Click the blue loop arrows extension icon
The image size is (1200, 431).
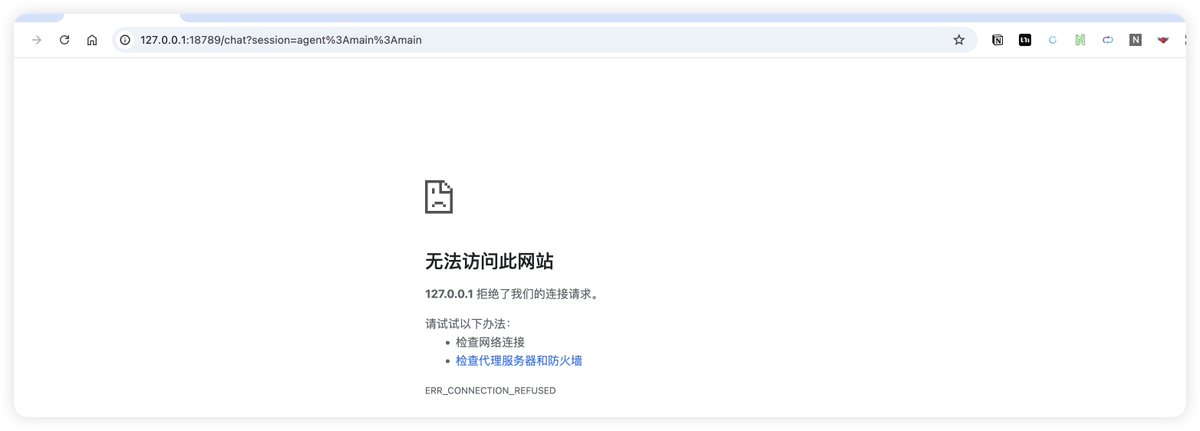click(x=1108, y=40)
